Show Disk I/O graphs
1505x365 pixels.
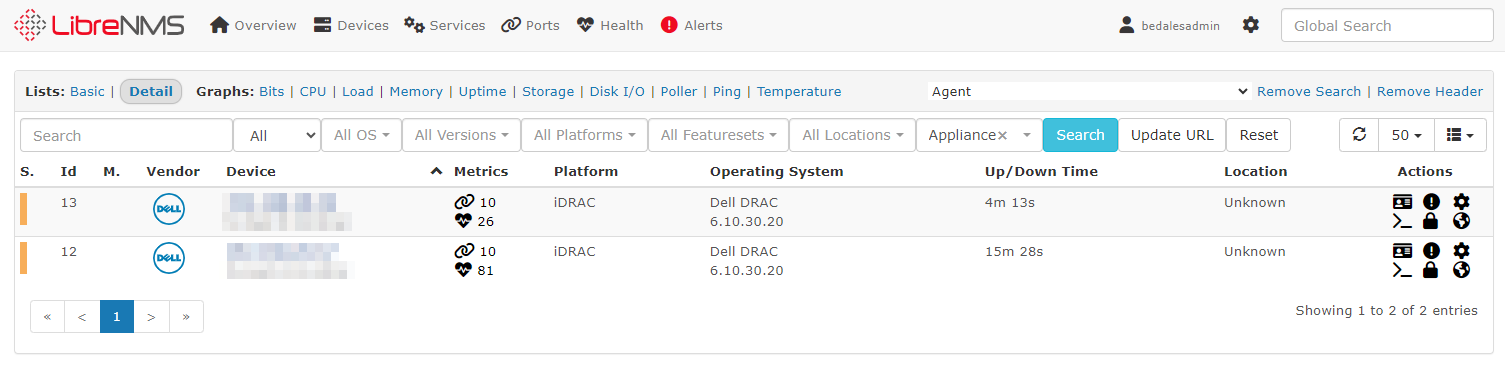pos(617,91)
